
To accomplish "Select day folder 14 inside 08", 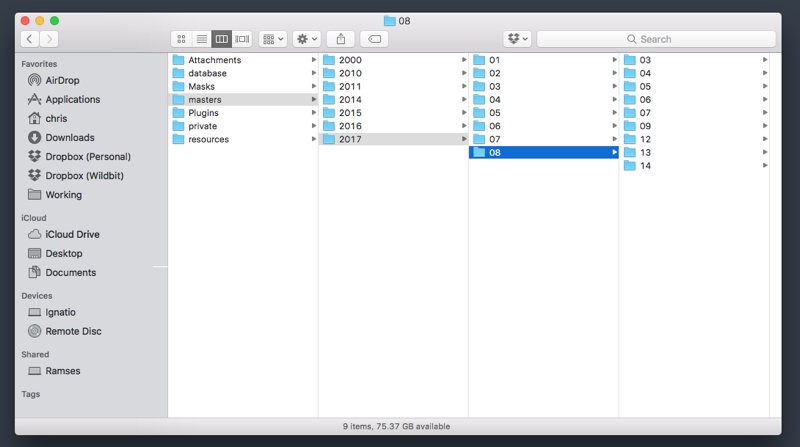I will [694, 166].
